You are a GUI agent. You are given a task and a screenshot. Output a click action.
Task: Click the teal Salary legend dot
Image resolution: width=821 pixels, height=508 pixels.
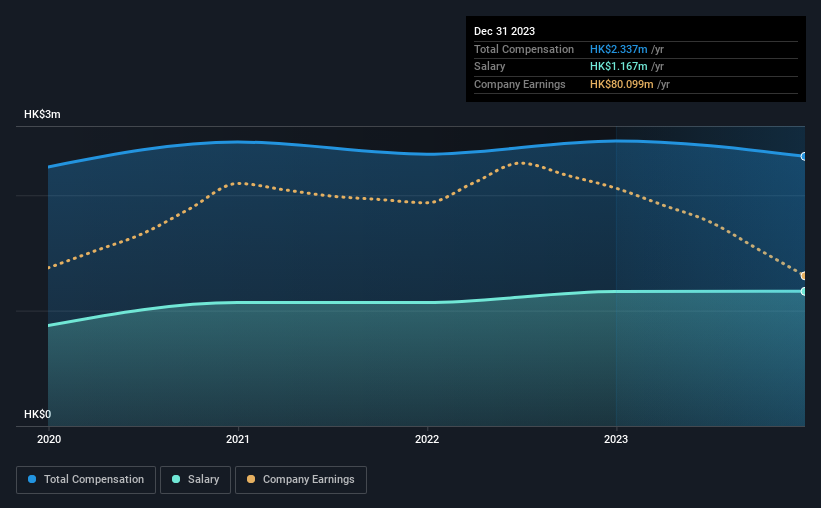176,479
